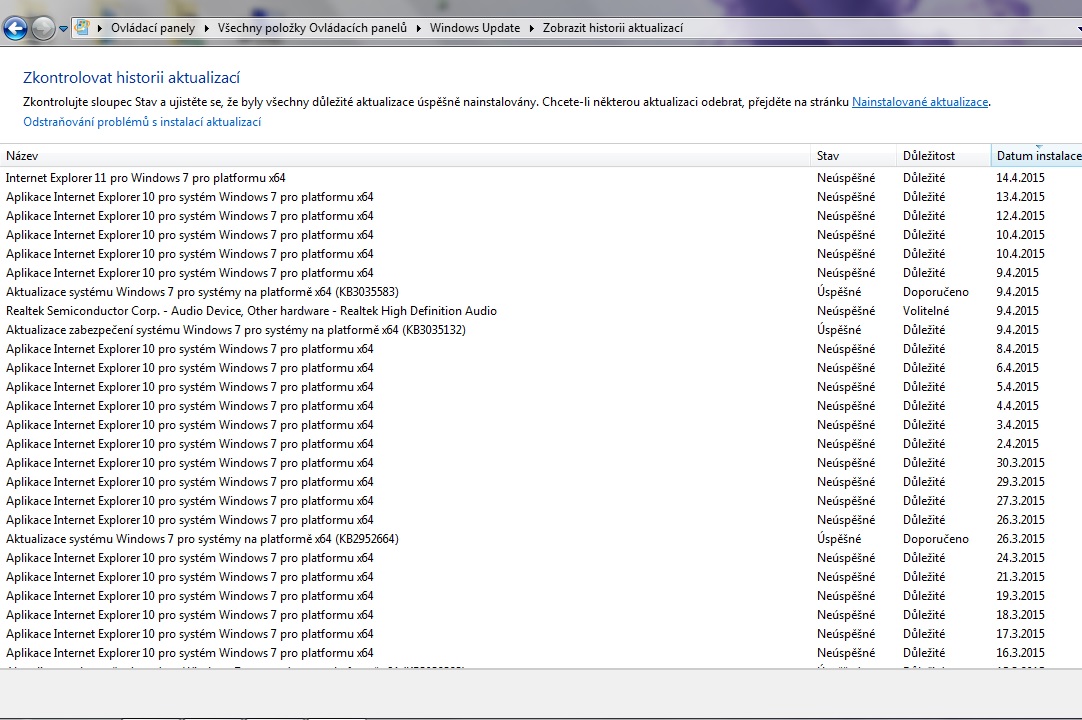Select Zobrazit historii aktualizací breadcrumb

click(x=613, y=28)
